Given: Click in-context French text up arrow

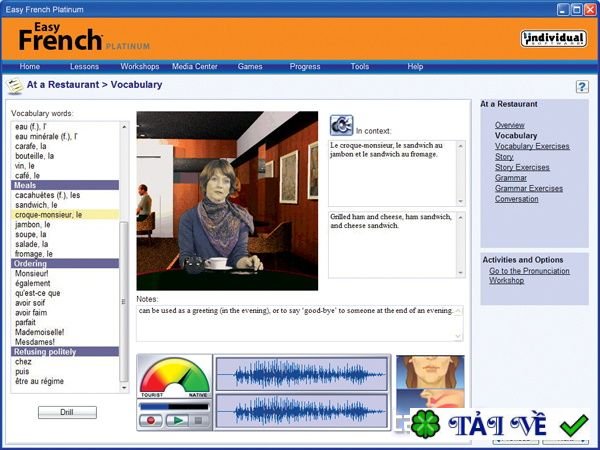Looking at the screenshot, I should [461, 146].
